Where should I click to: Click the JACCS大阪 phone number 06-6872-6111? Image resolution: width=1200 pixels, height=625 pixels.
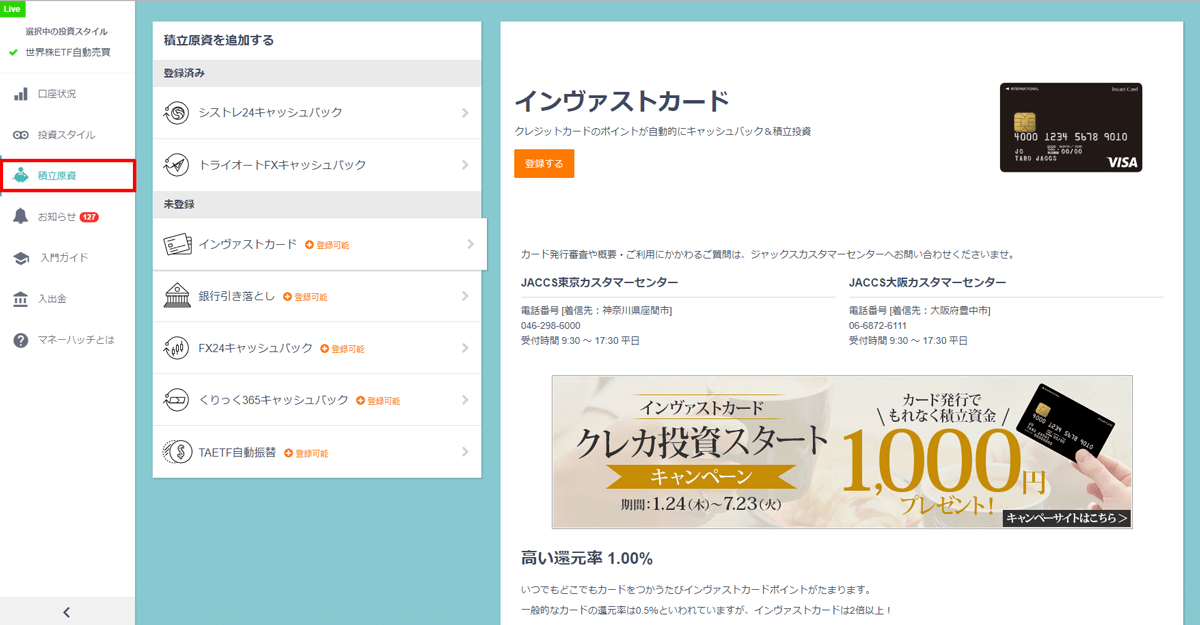coord(878,326)
